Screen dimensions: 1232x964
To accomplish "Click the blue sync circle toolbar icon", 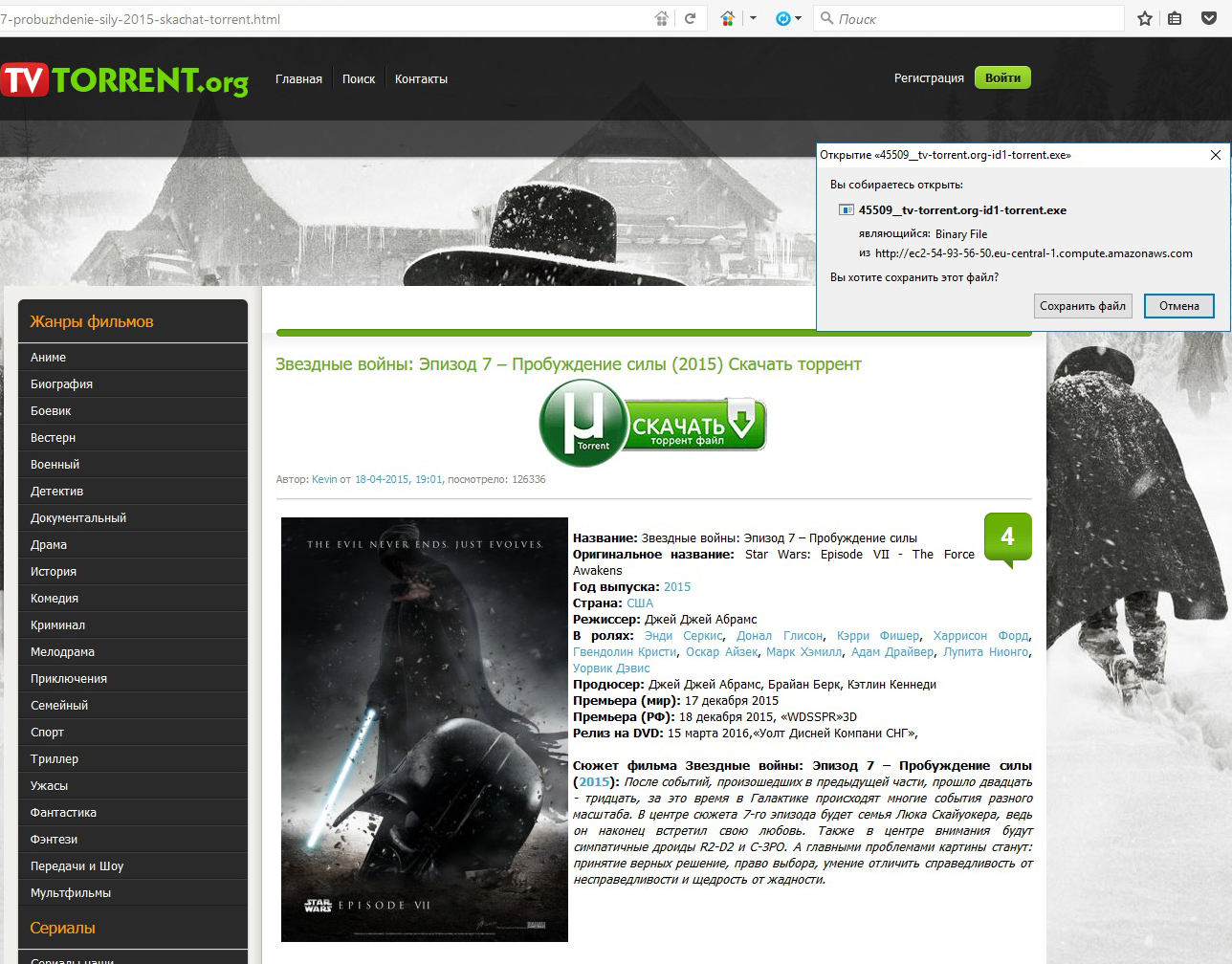I will click(783, 18).
